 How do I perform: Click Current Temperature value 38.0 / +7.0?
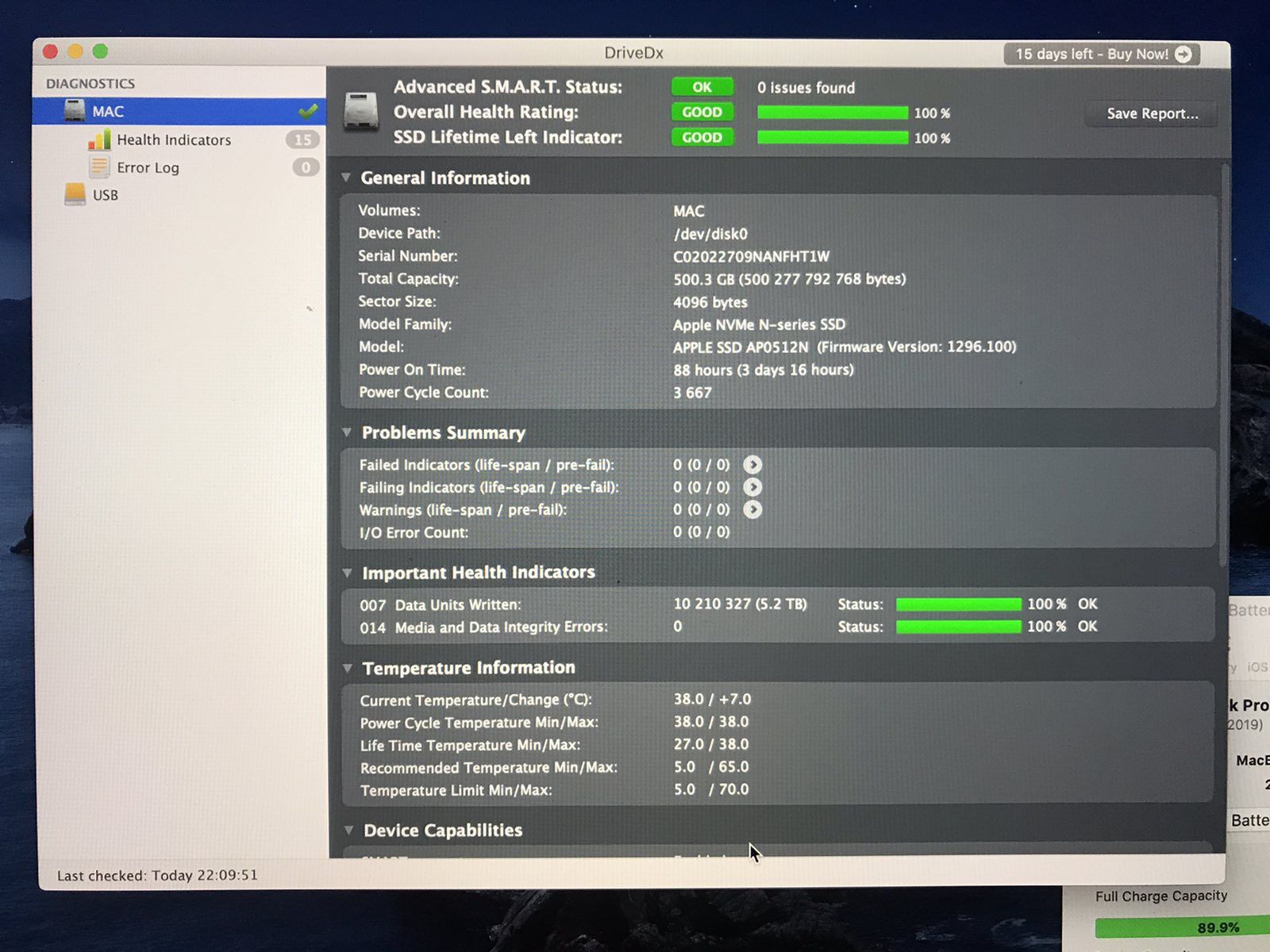click(712, 699)
